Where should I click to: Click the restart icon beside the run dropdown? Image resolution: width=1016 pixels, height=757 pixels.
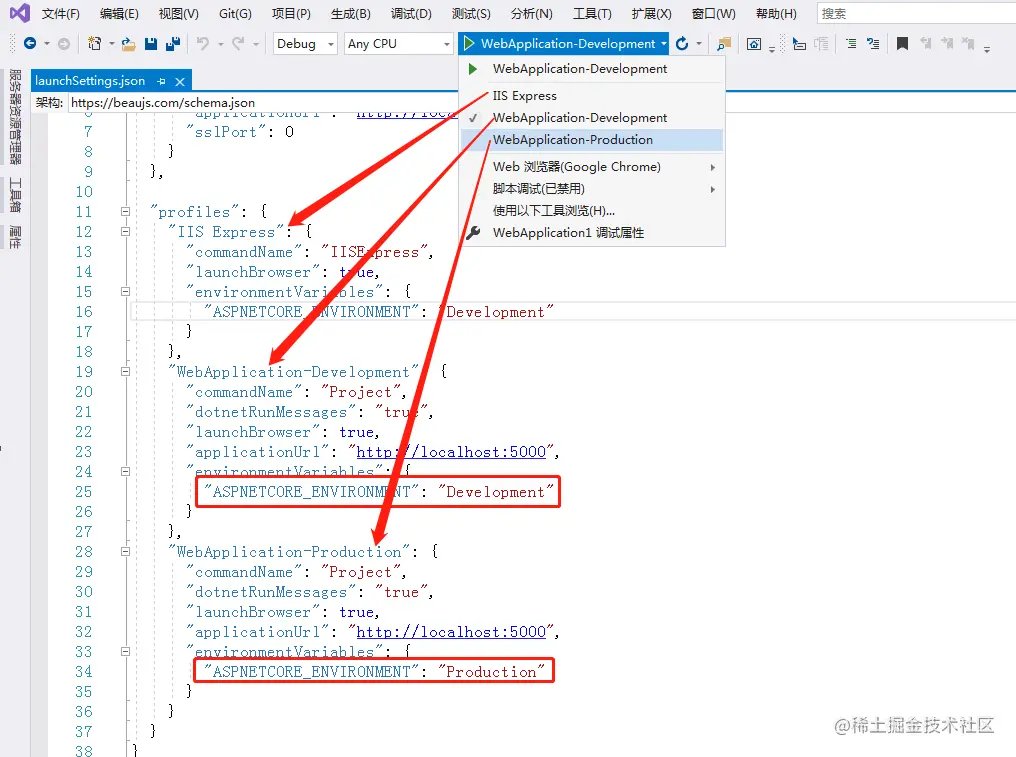(x=682, y=44)
